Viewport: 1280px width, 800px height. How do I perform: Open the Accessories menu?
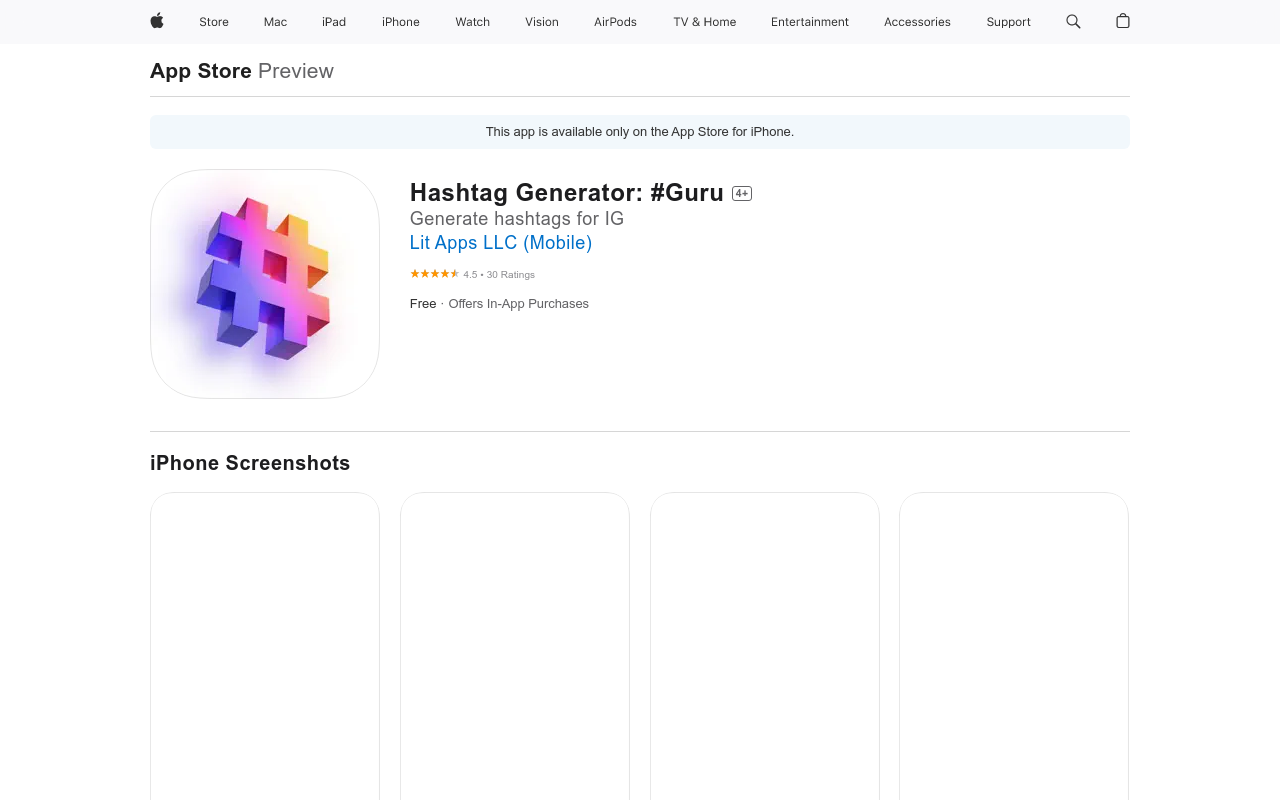tap(917, 22)
